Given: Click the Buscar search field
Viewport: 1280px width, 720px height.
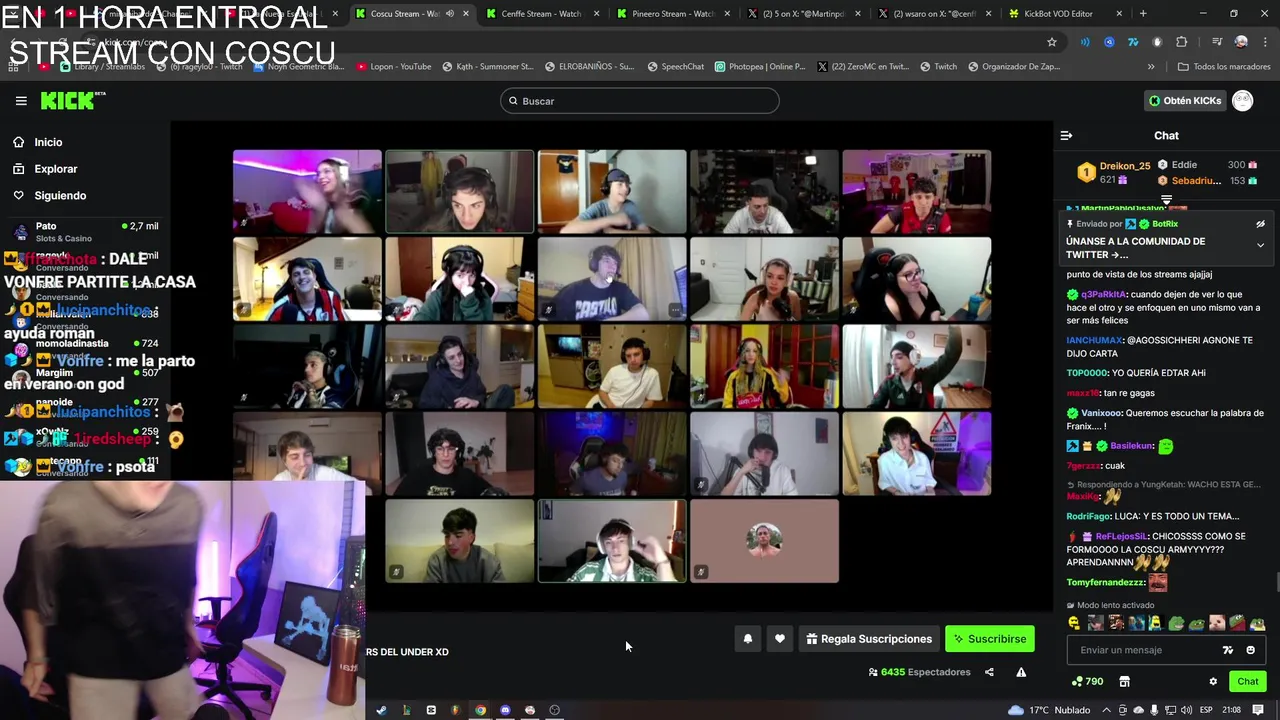Looking at the screenshot, I should (x=640, y=101).
